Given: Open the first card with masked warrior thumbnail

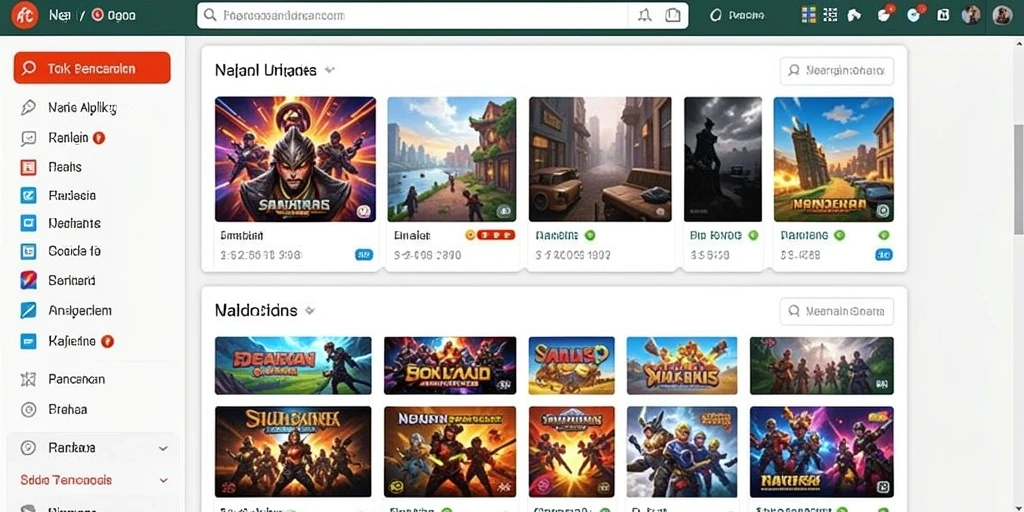Looking at the screenshot, I should (x=295, y=159).
